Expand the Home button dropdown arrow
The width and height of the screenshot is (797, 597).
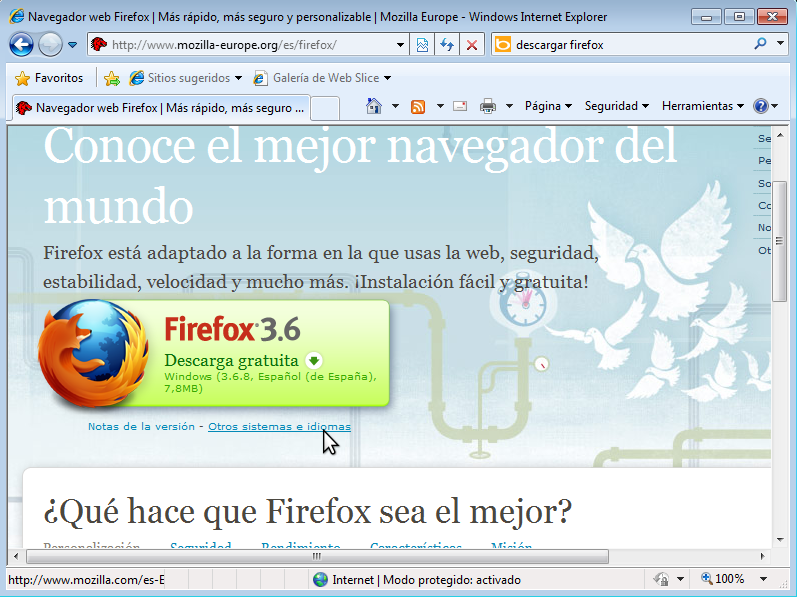tap(395, 106)
